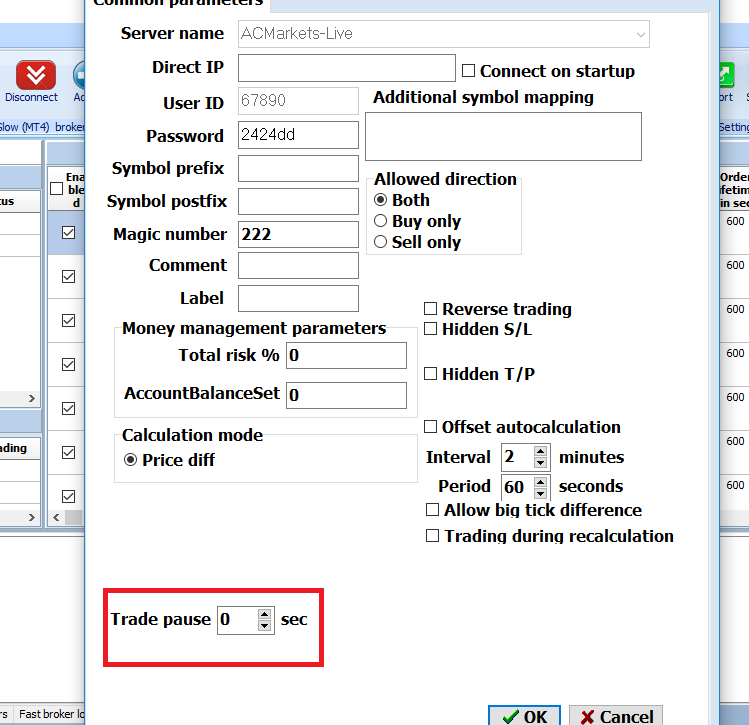
Task: Click the Direct IP input field
Action: click(346, 68)
